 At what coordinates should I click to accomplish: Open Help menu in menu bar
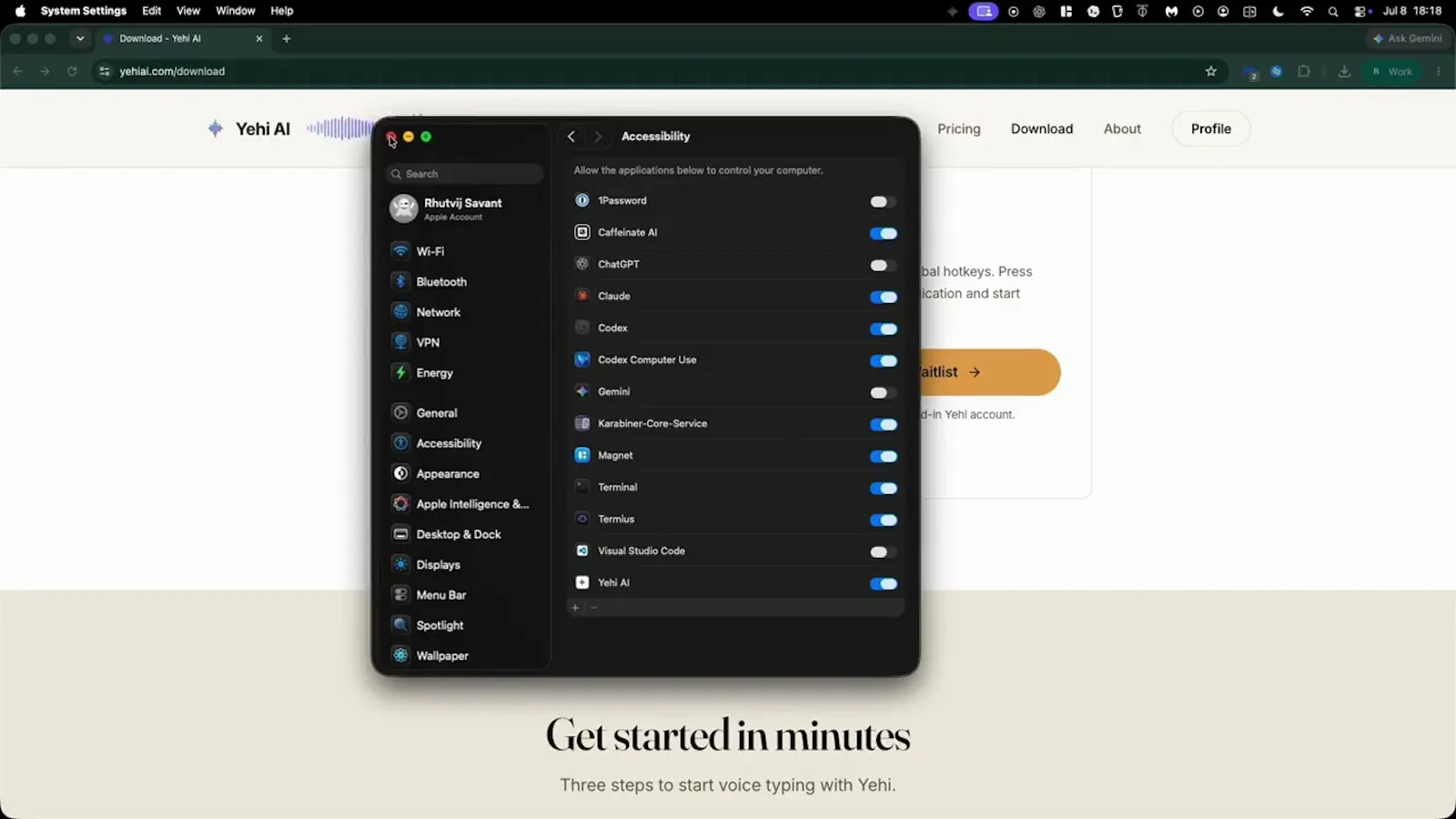(x=282, y=11)
